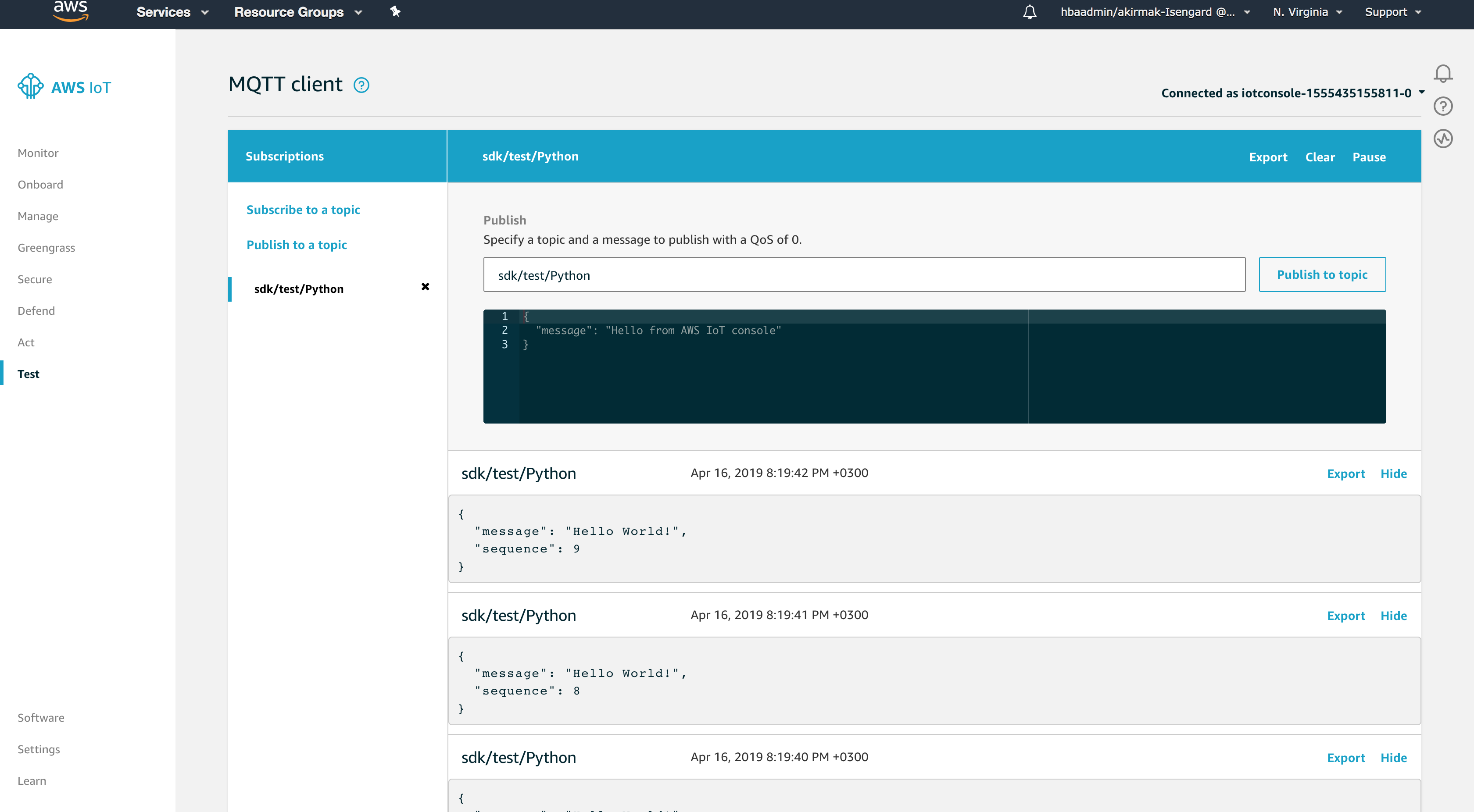Open Manage in the sidebar
The height and width of the screenshot is (812, 1474).
point(38,216)
